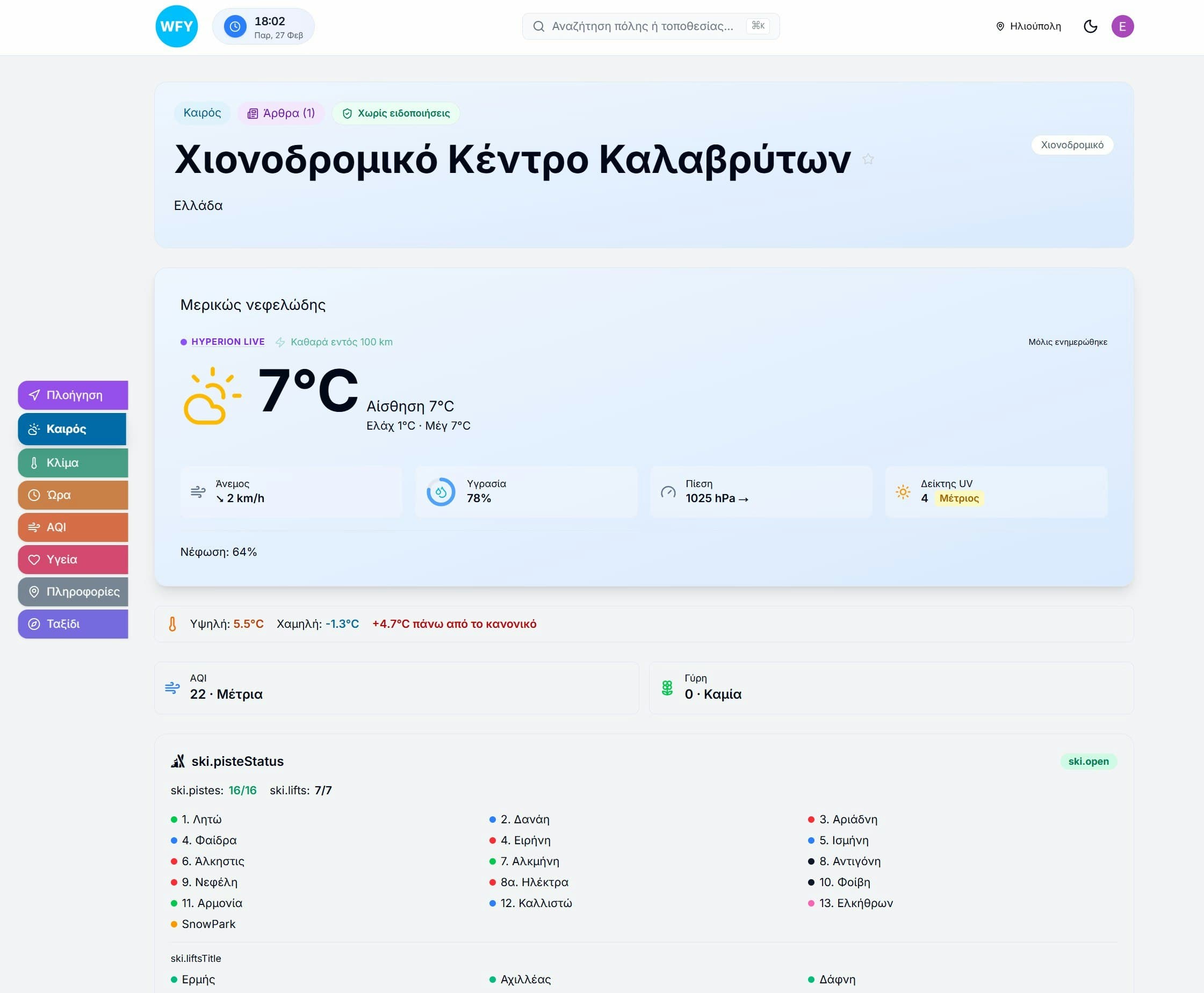
Task: Open Ταξίδι compass sidebar item
Action: coord(73,624)
